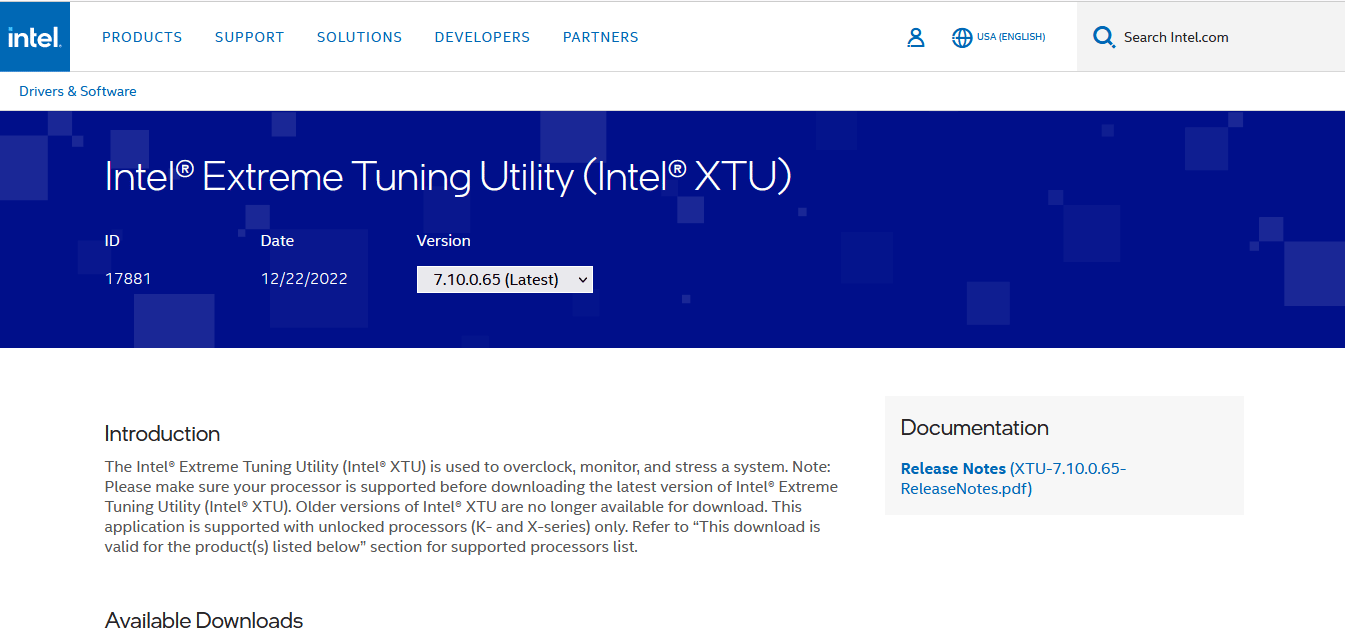
Task: Click the Available Downloads heading
Action: tap(204, 621)
